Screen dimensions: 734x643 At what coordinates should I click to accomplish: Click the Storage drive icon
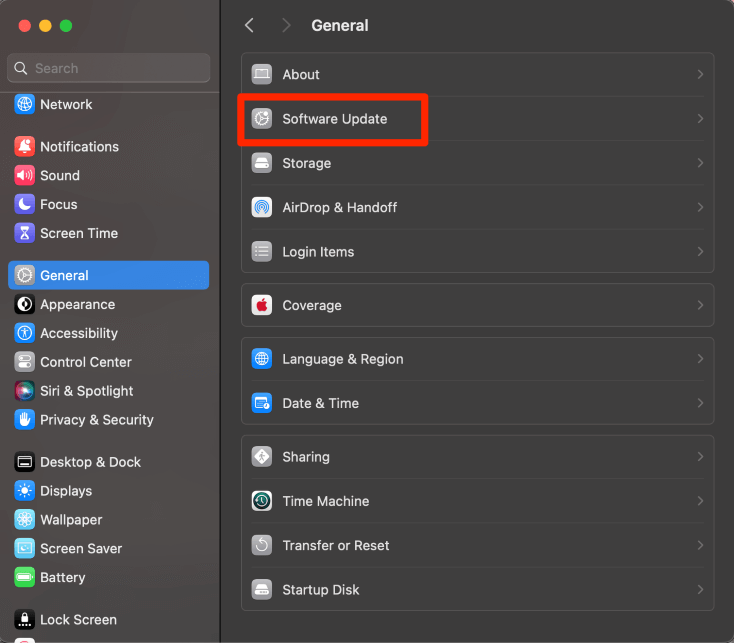(x=262, y=163)
